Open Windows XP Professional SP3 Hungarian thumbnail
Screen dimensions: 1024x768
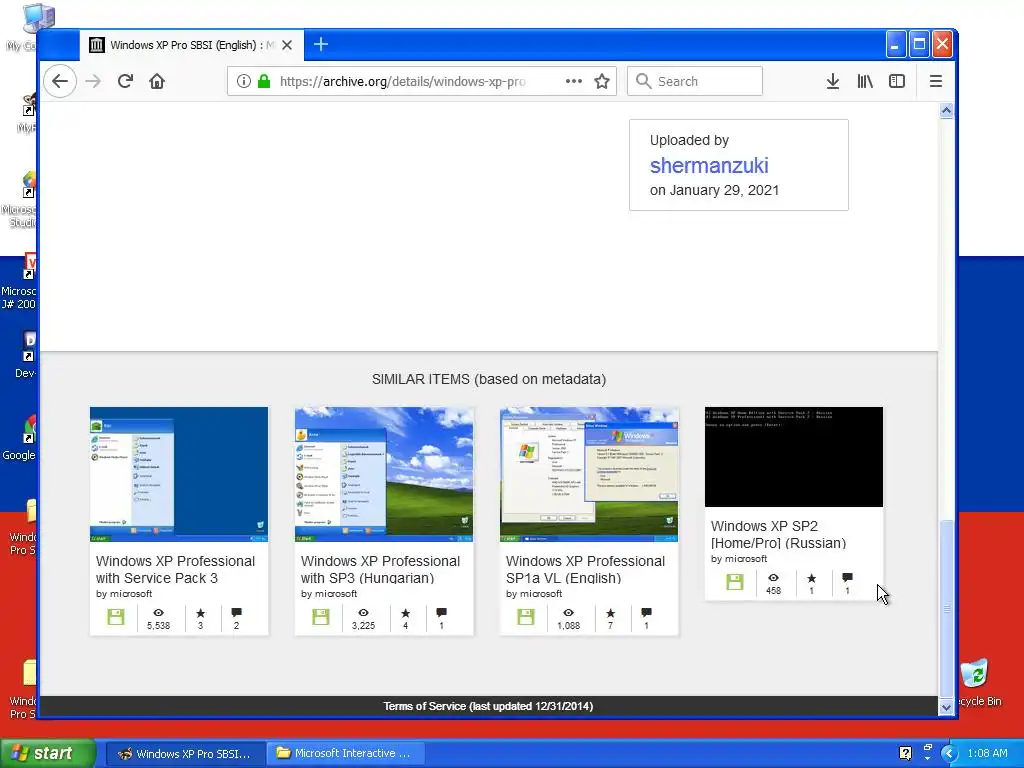point(384,474)
